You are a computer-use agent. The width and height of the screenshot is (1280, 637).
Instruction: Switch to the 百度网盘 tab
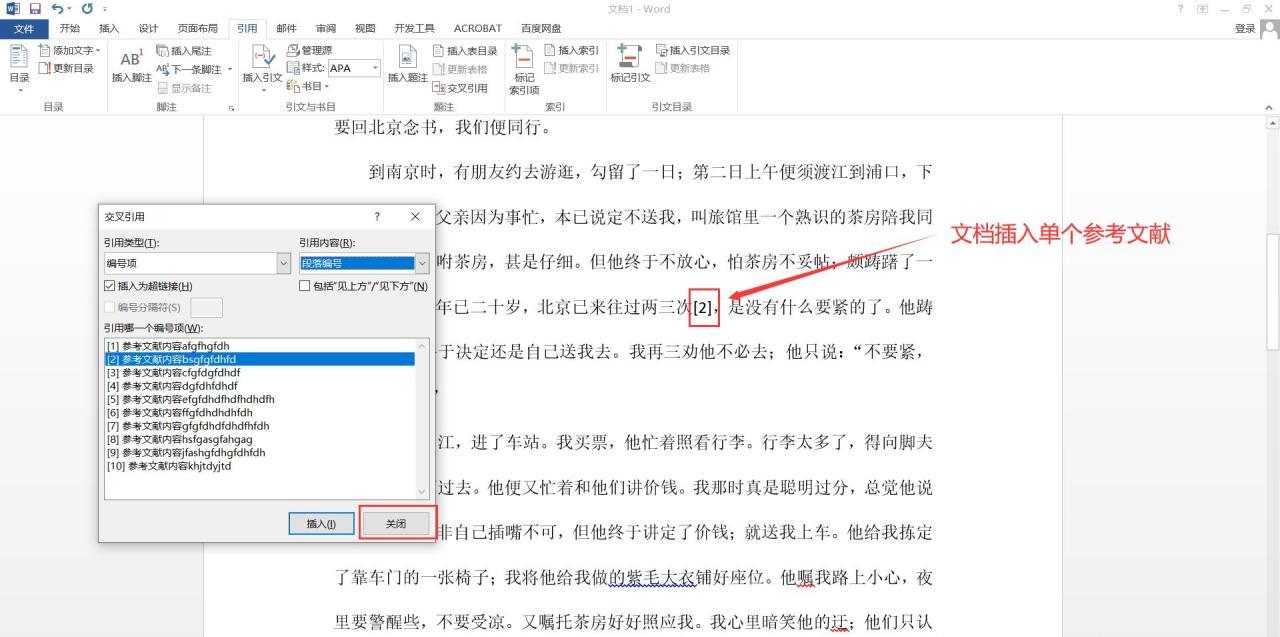point(541,29)
